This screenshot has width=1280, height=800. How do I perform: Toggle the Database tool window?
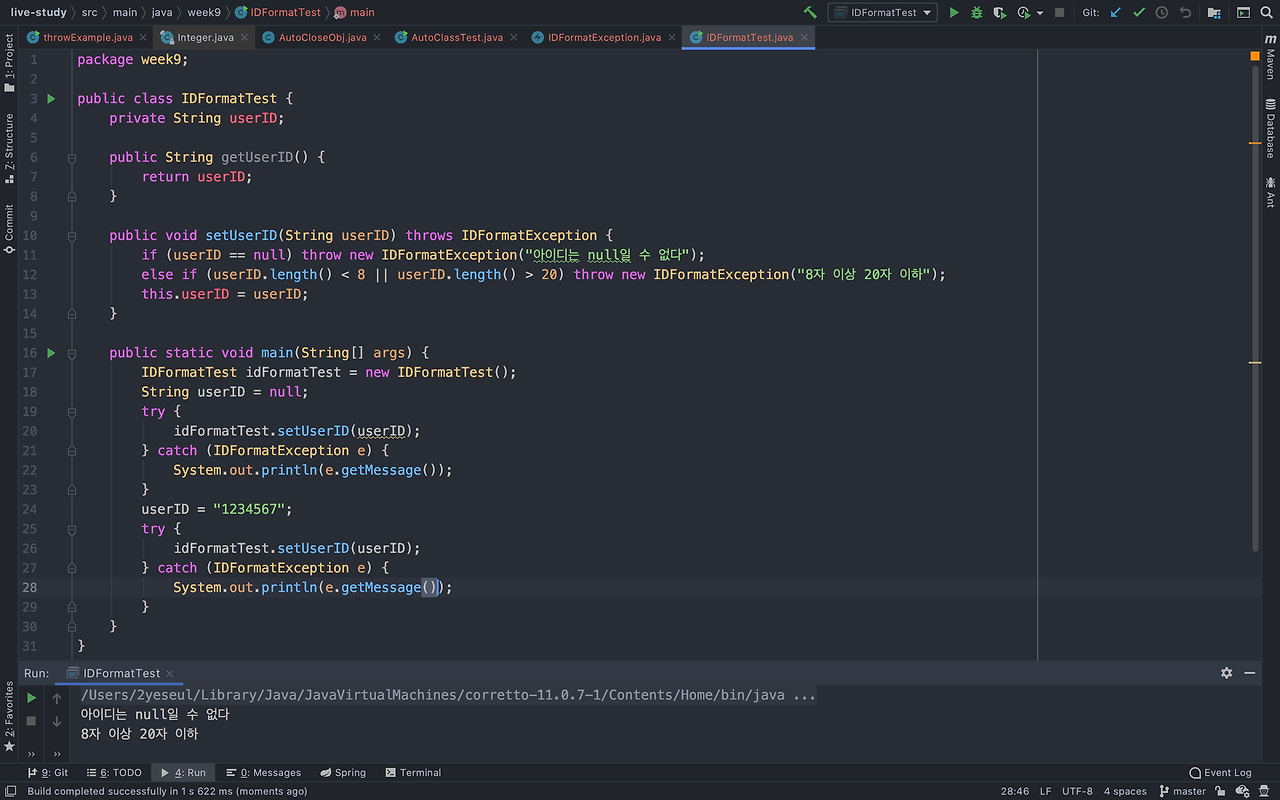coord(1270,128)
